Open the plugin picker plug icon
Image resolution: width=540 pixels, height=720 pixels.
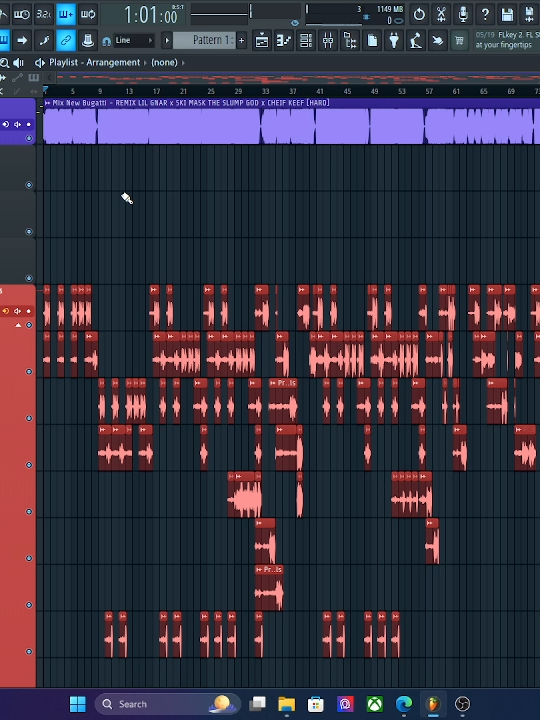pos(394,41)
